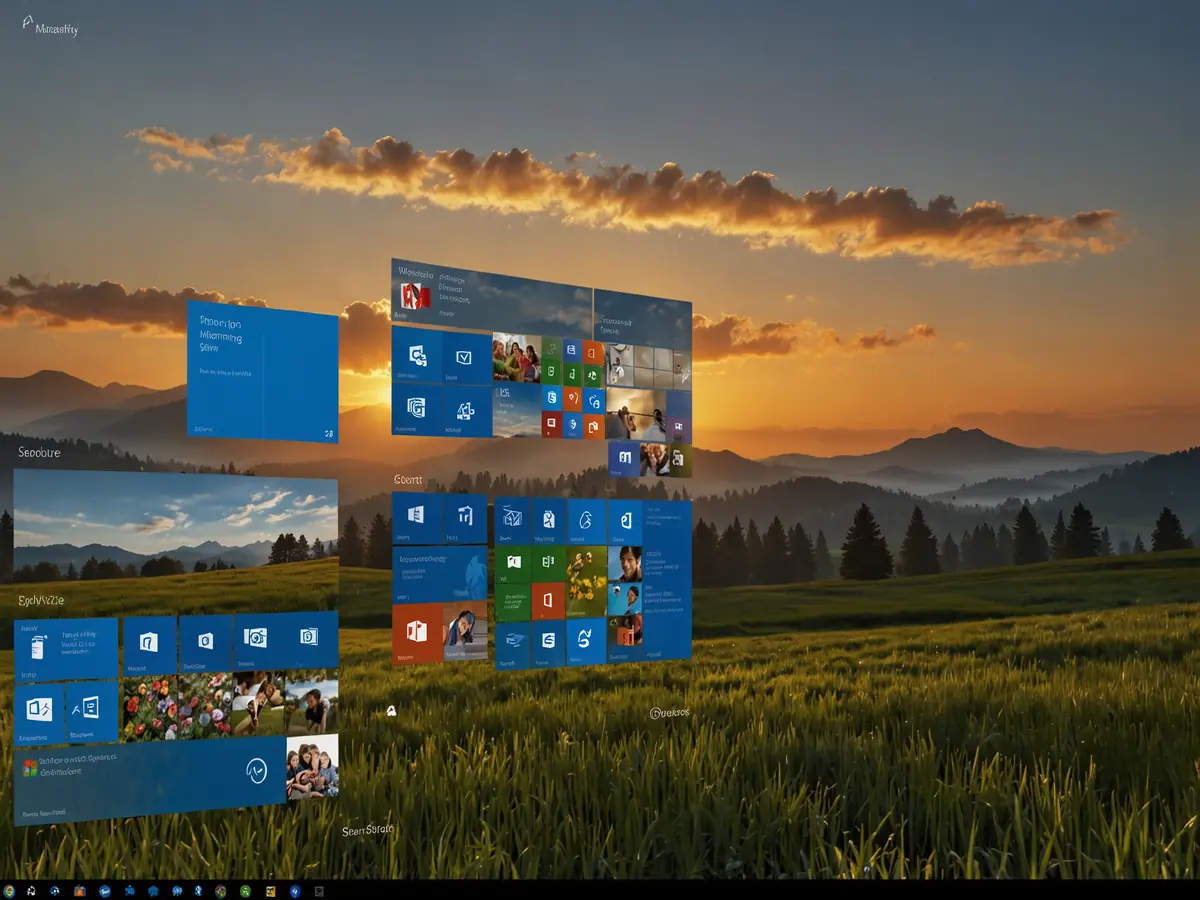Open the golf swing photo tile
The height and width of the screenshot is (900, 1200).
(636, 414)
